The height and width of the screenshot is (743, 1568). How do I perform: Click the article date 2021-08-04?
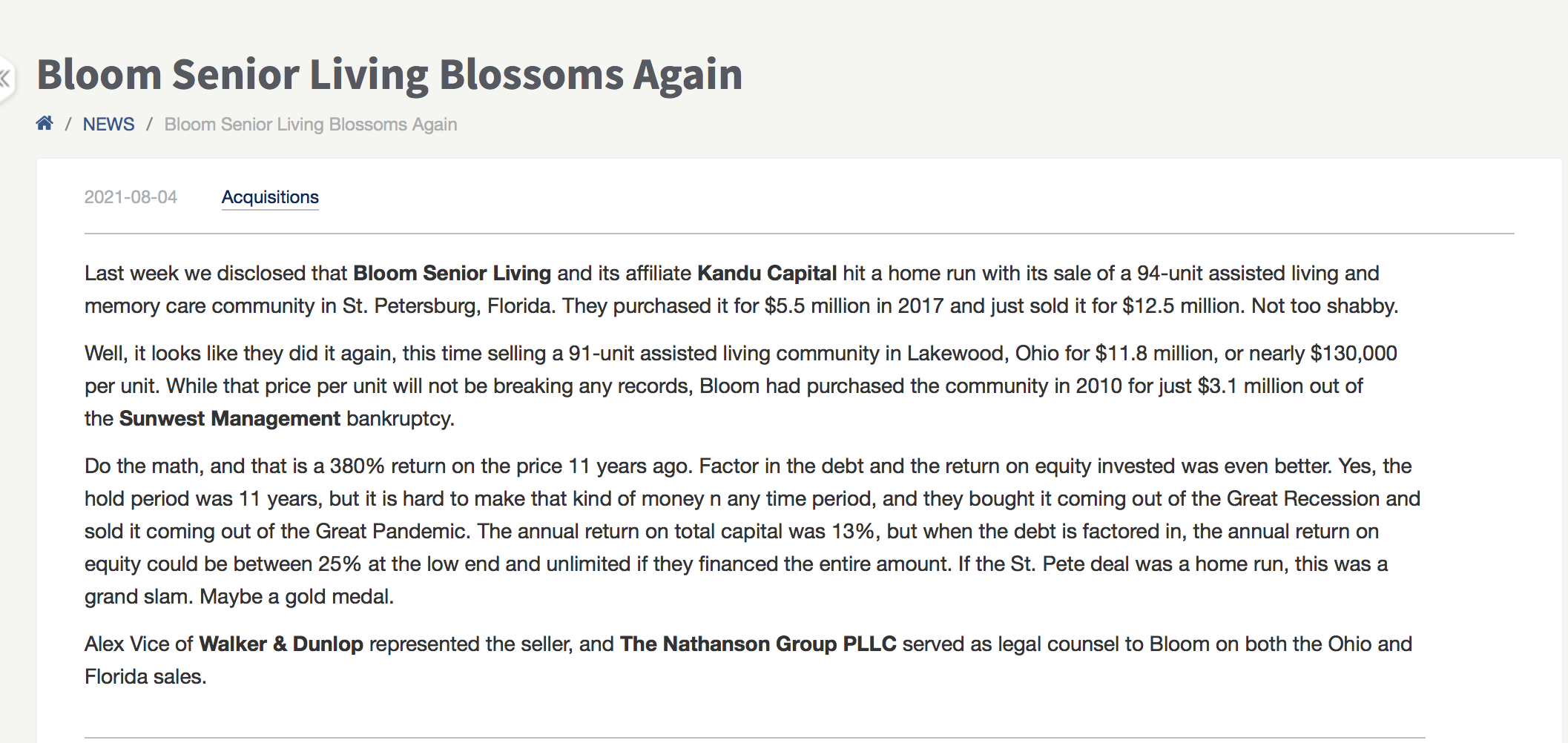131,197
